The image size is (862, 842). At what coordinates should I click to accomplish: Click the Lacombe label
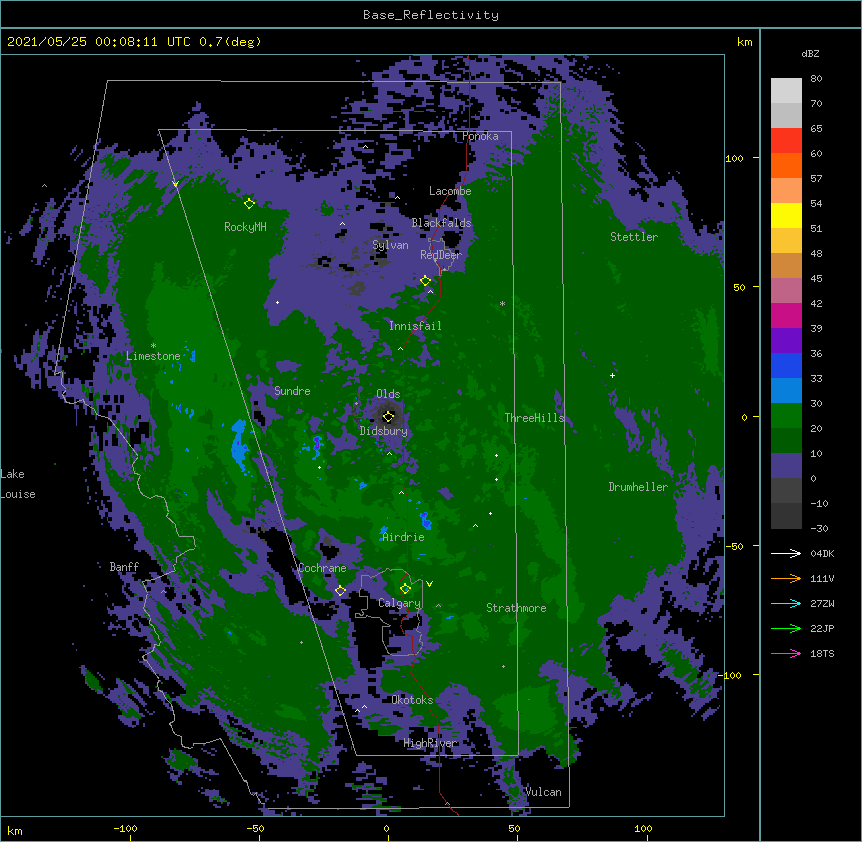tap(450, 191)
